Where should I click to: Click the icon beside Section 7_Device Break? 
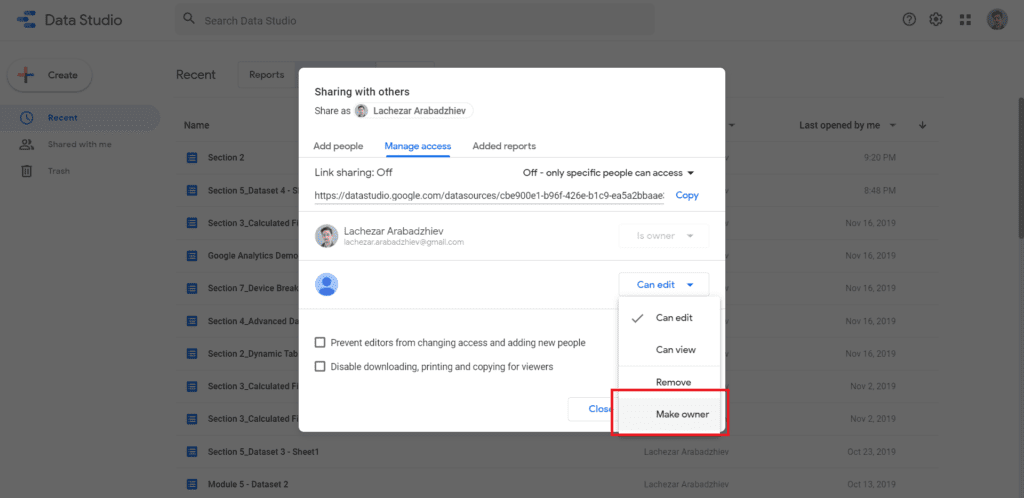point(191,288)
